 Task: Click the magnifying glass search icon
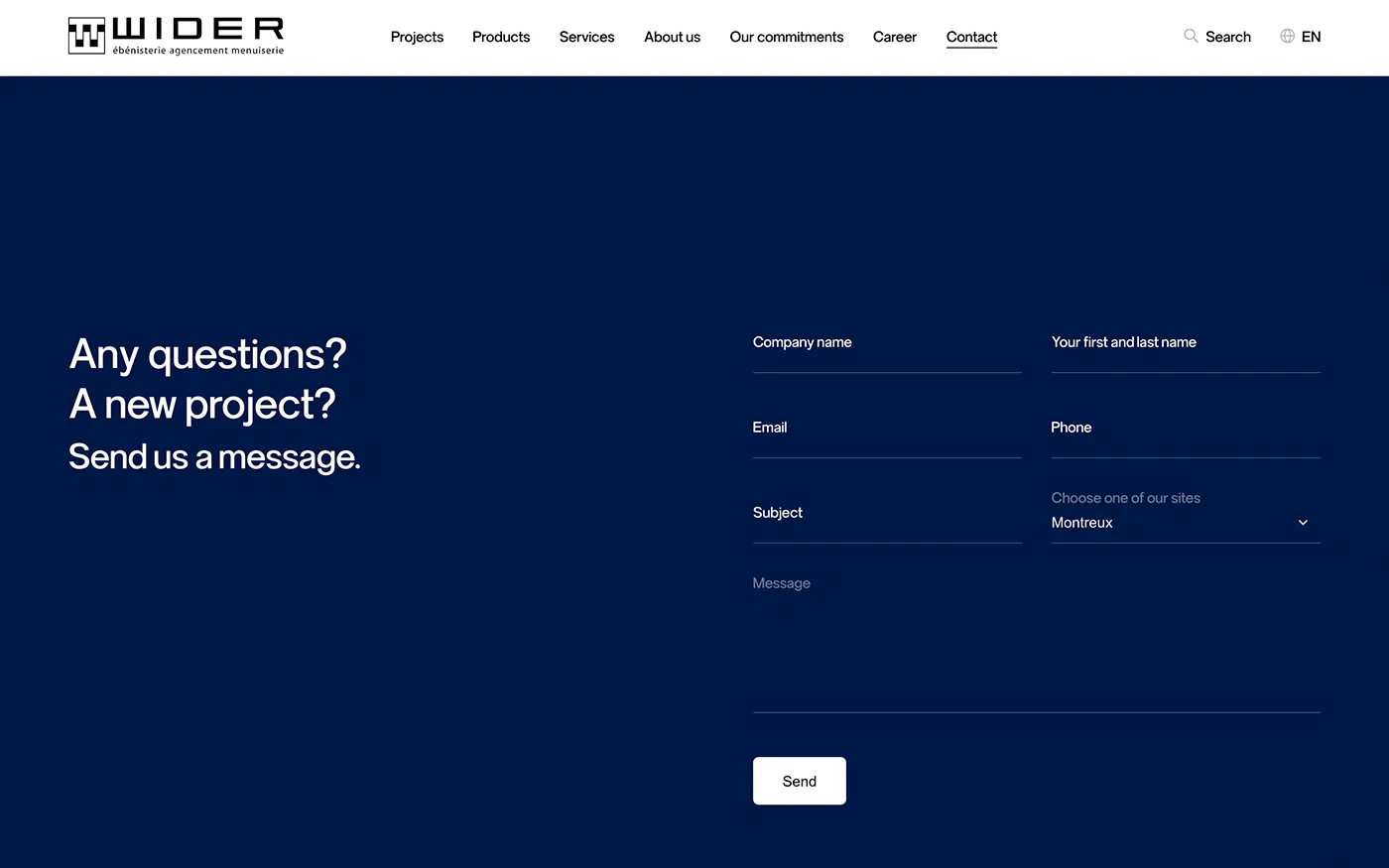coord(1191,36)
